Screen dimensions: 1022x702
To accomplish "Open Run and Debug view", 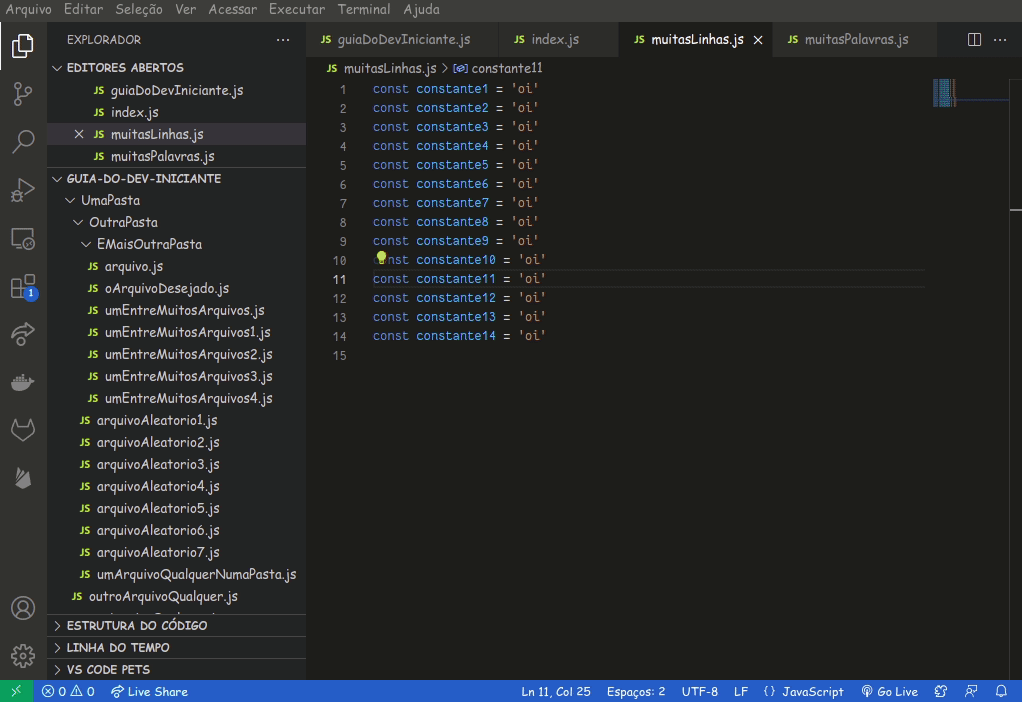I will point(23,190).
